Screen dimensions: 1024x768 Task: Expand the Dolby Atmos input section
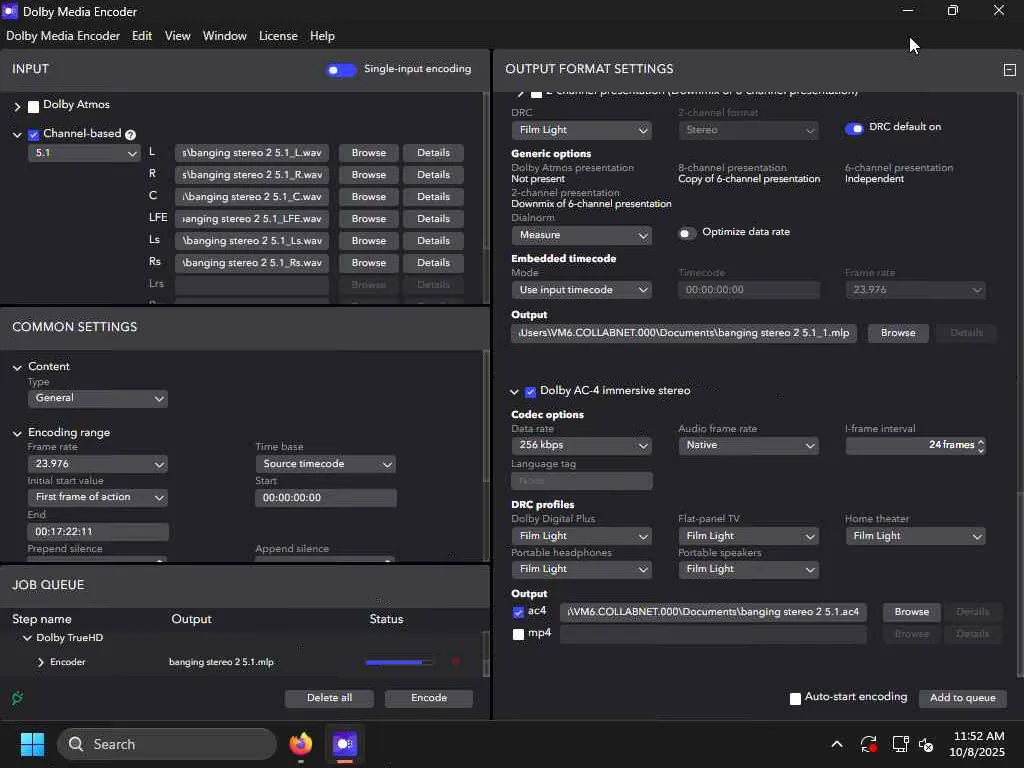point(17,106)
